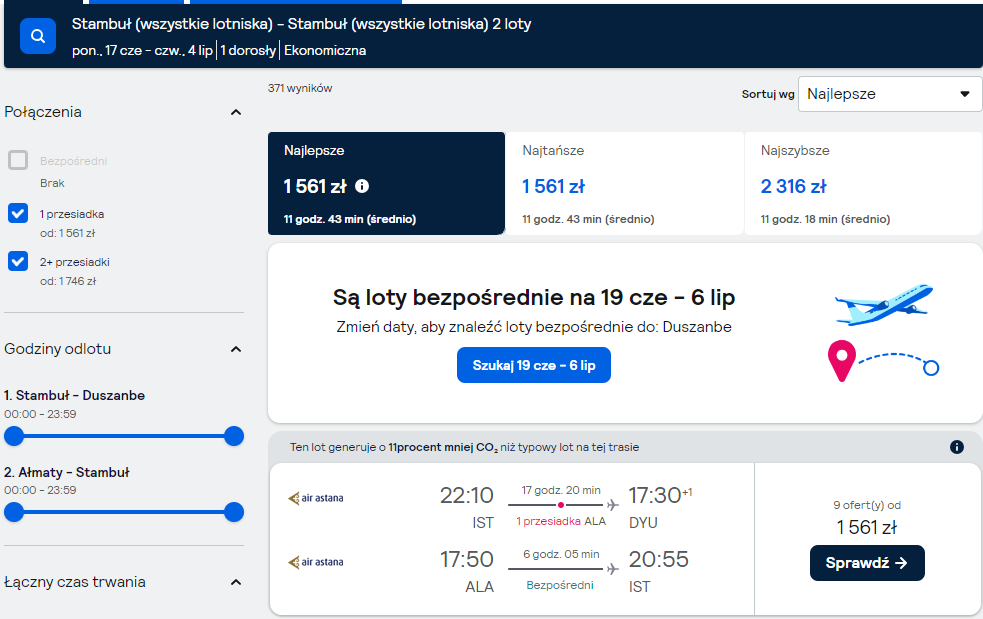Click the Air Astana logo on the IST–DYU flight

coord(315,498)
